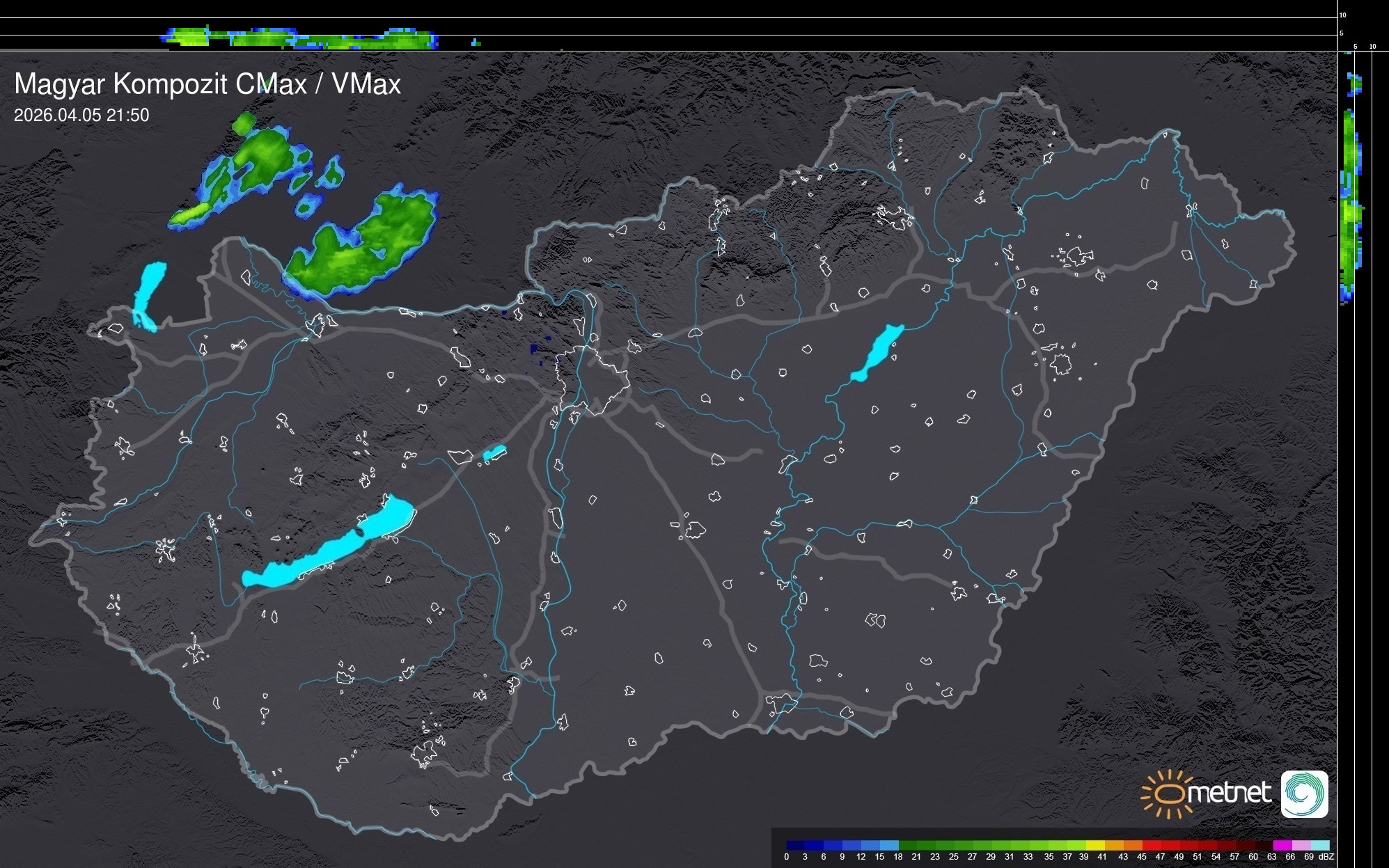Select the dark navy 0-3 dBZ legend swatch
Image resolution: width=1389 pixels, height=868 pixels.
pos(796,845)
